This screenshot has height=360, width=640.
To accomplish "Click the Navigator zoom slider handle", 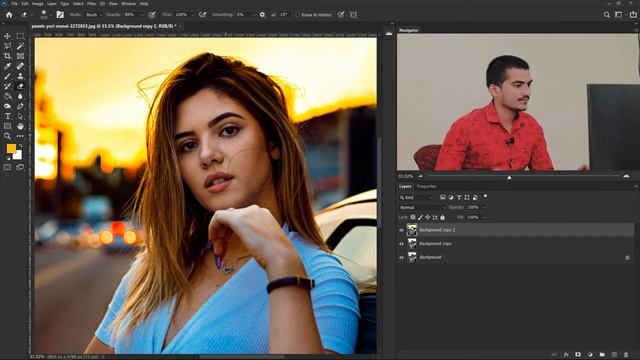I will coord(509,178).
